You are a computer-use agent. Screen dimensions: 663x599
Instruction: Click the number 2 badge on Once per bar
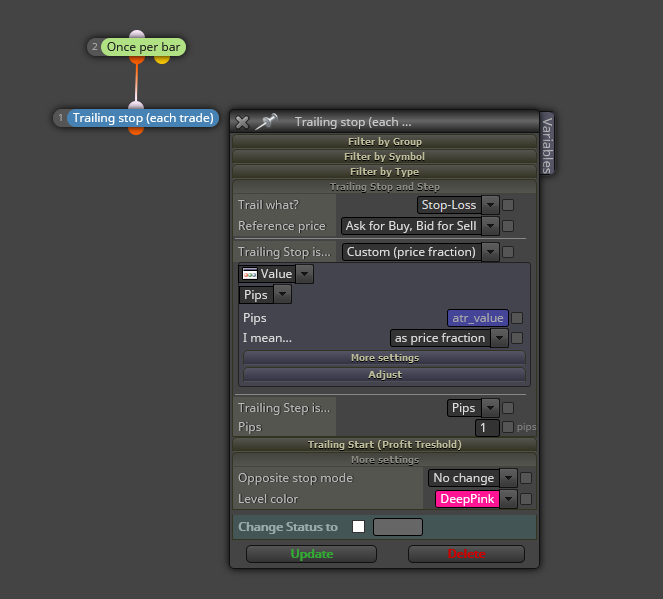click(95, 47)
